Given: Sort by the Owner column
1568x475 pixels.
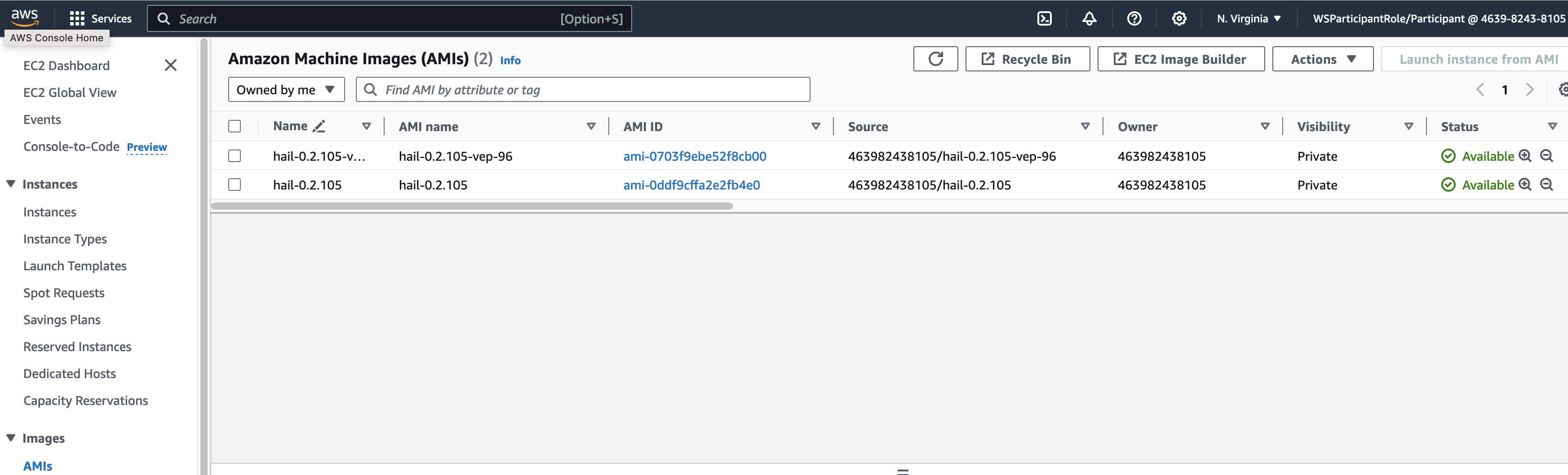Looking at the screenshot, I should [x=1265, y=126].
